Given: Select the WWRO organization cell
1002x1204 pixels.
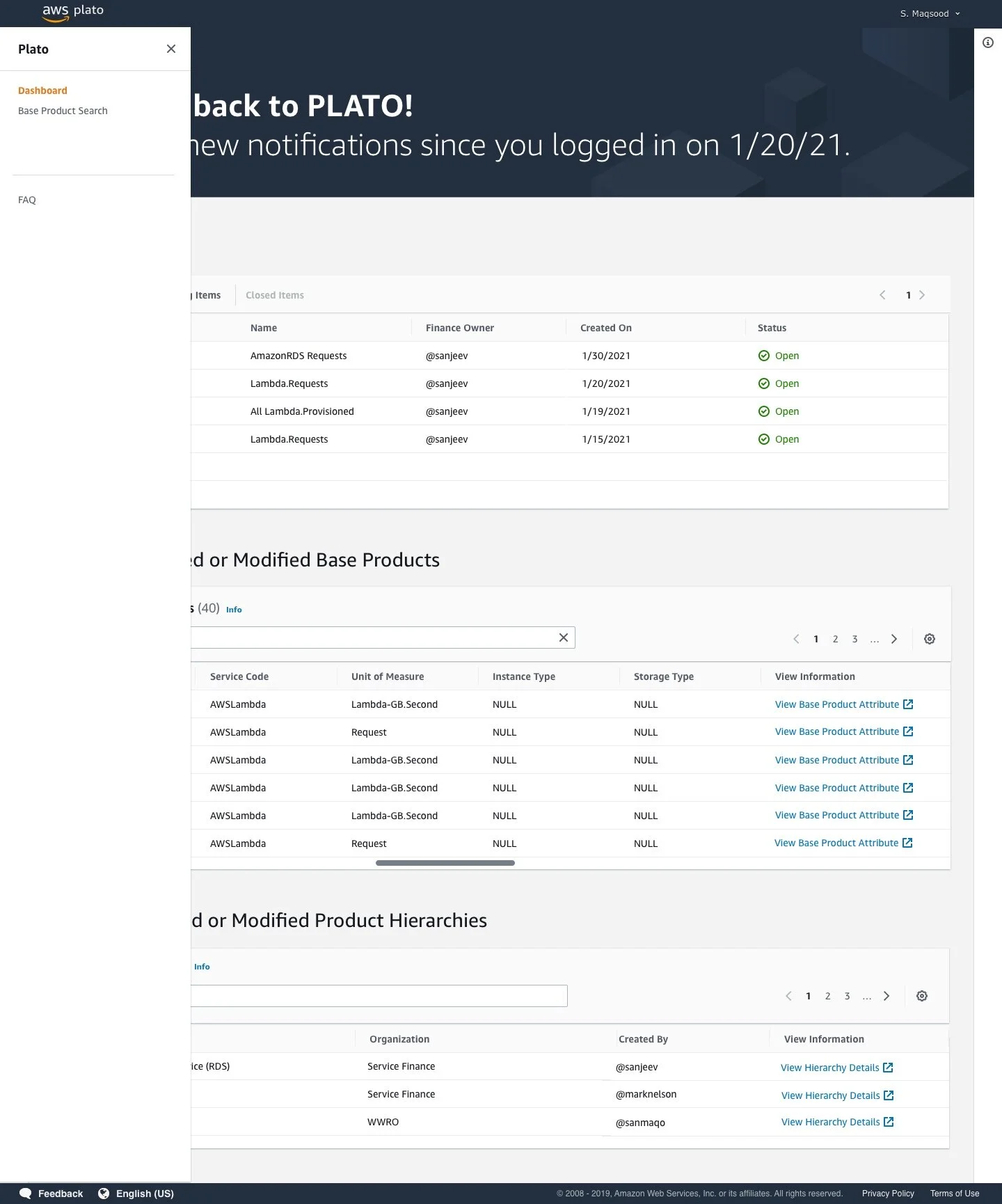Looking at the screenshot, I should [x=383, y=1122].
